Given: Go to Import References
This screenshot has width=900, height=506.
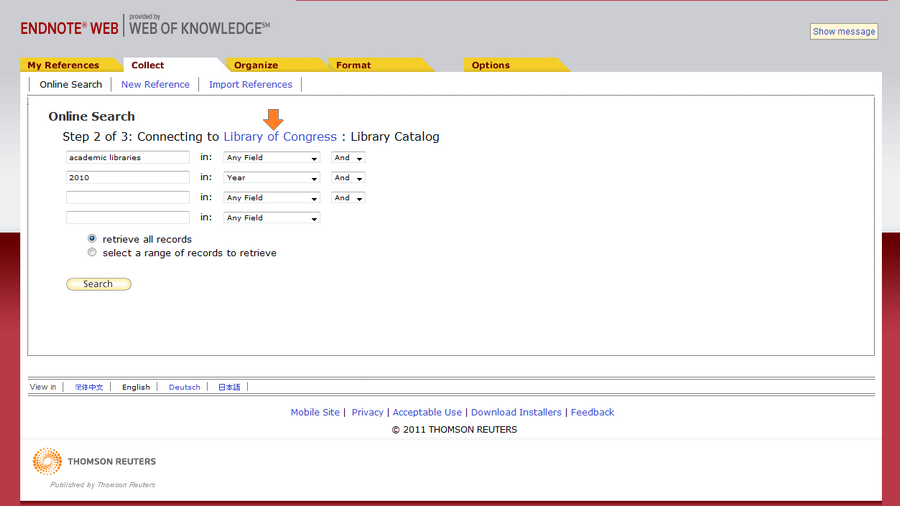Looking at the screenshot, I should pos(250,85).
